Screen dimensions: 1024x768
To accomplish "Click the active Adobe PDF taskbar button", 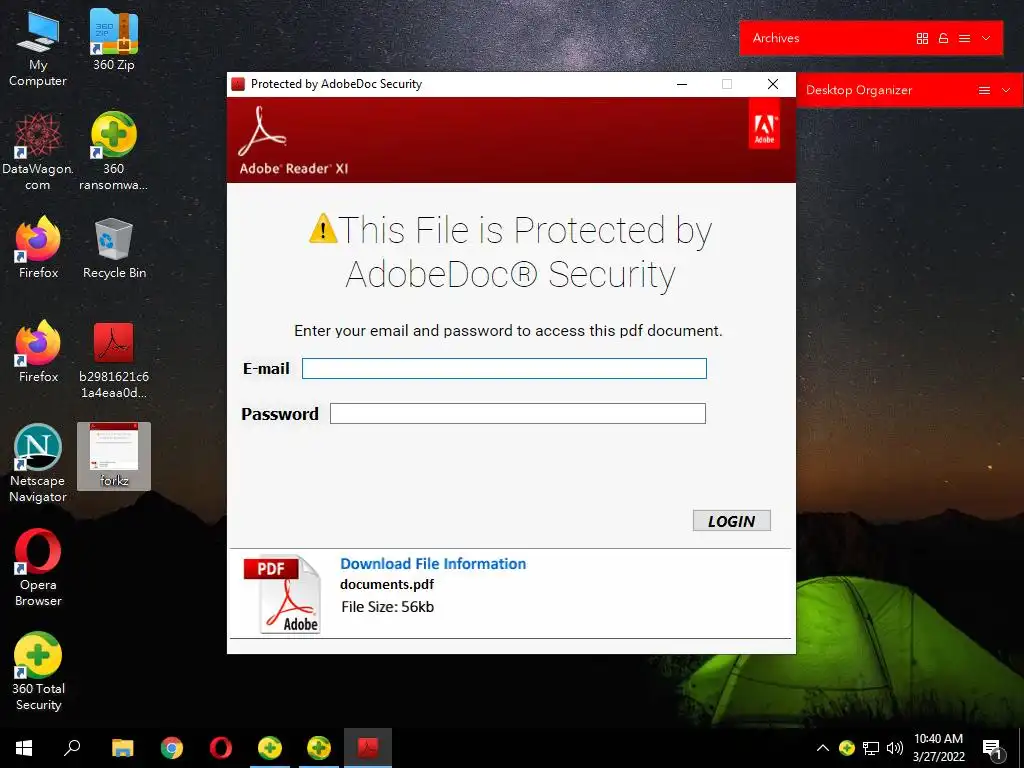I will pyautogui.click(x=368, y=748).
